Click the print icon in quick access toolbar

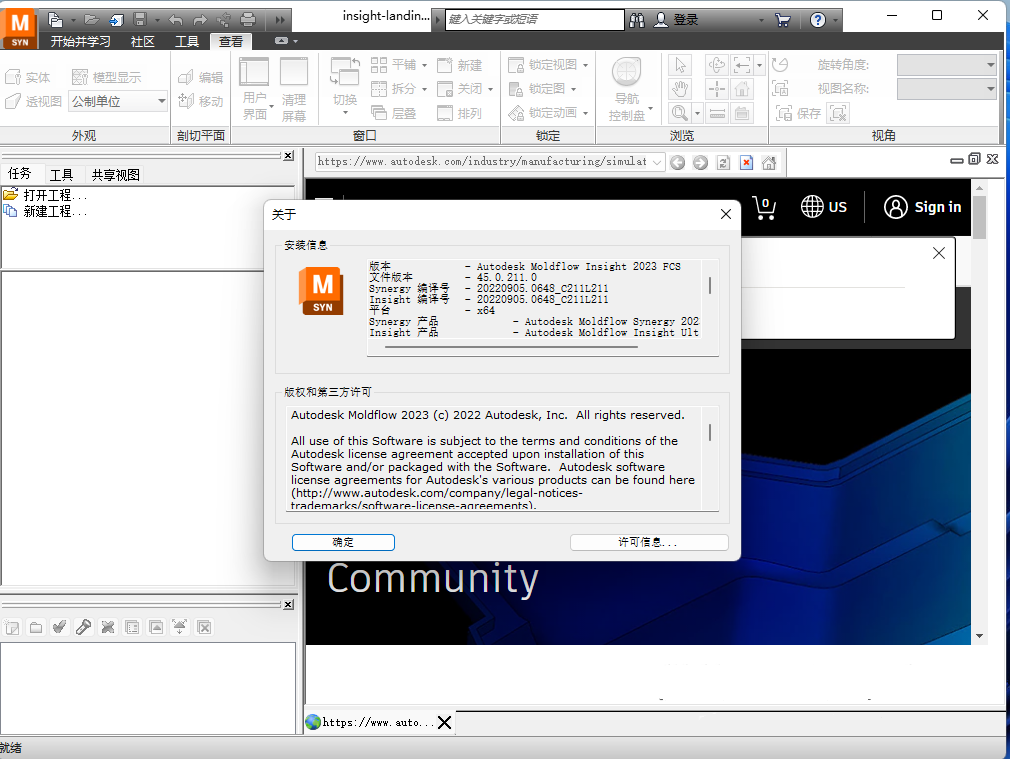click(x=248, y=19)
